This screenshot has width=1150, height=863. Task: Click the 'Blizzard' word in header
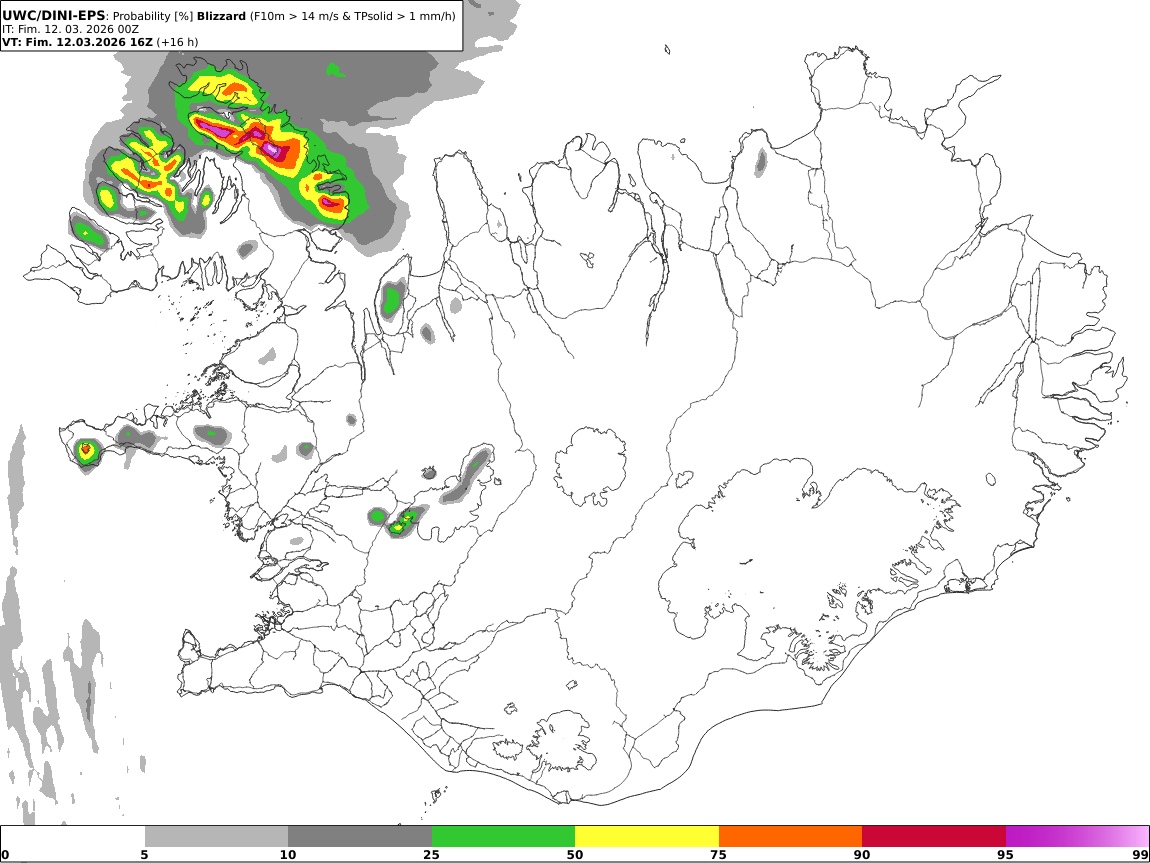(221, 16)
